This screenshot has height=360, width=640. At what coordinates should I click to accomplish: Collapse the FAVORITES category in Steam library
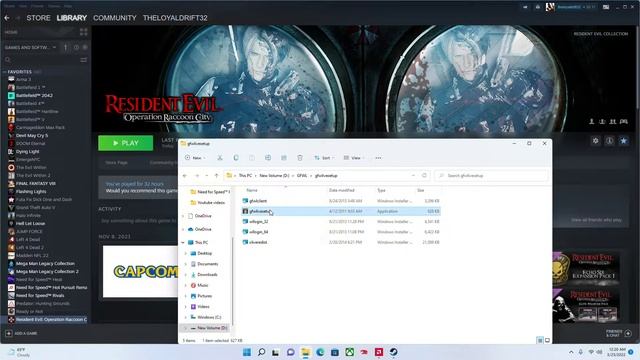(x=4, y=72)
